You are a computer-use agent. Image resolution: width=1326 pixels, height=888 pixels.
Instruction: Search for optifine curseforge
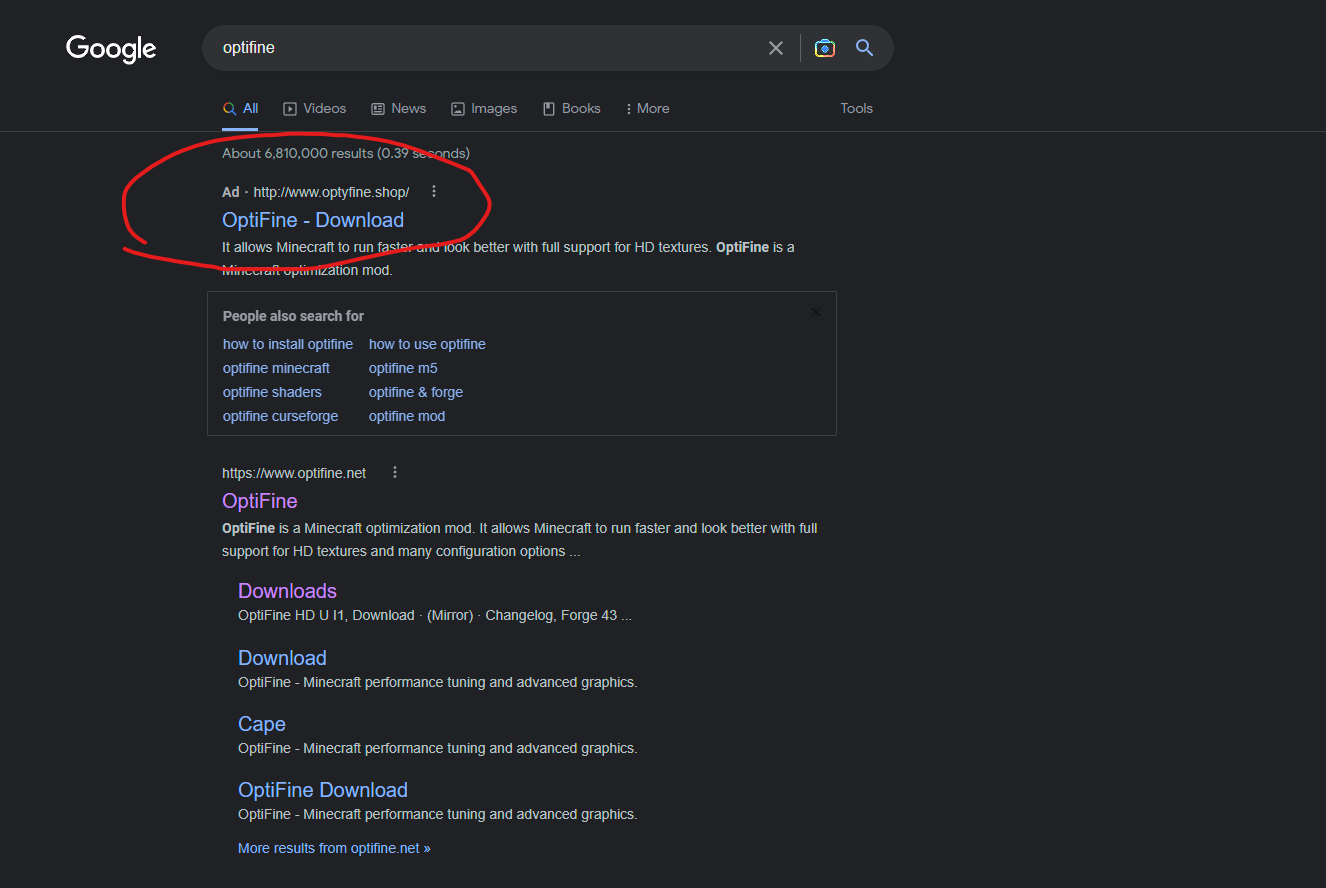280,416
